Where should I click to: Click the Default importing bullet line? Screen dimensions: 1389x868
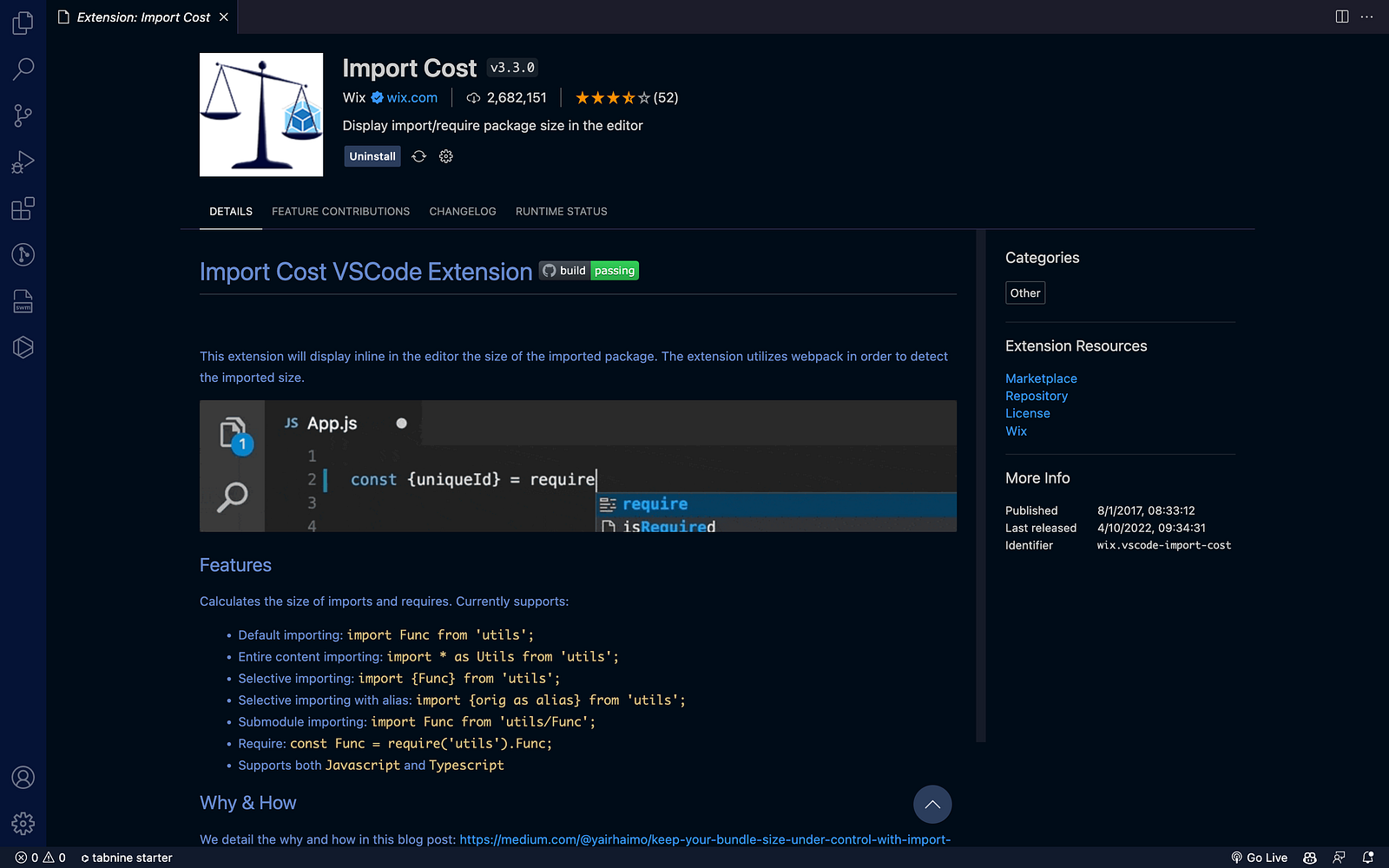tap(386, 635)
